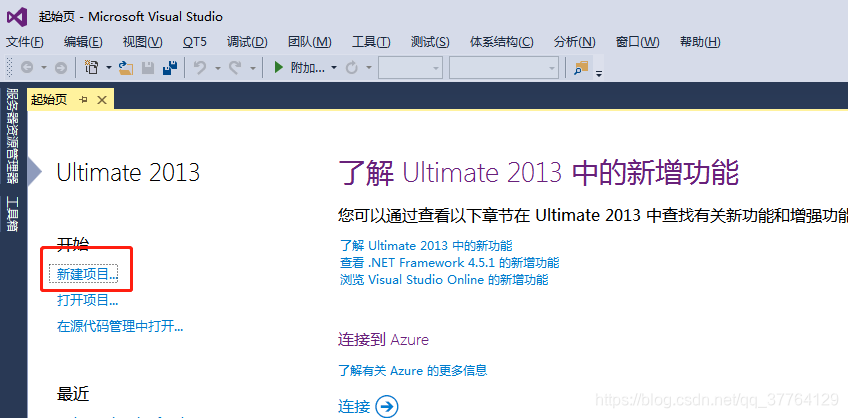The image size is (848, 418).
Task: Open the 视图(V) menu
Action: click(x=142, y=42)
